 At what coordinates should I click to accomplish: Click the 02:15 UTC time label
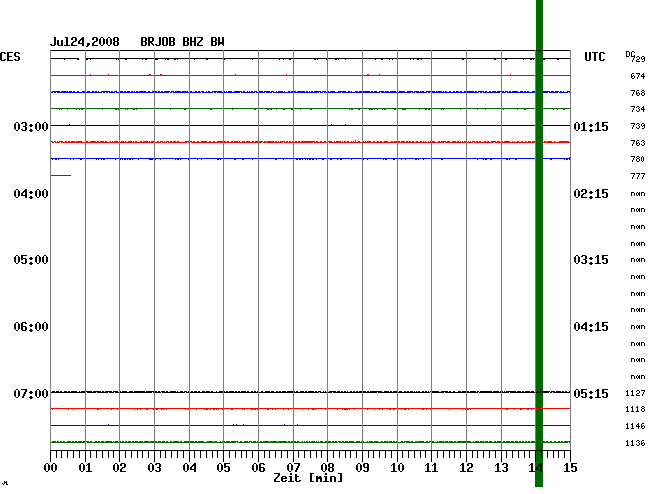[591, 194]
